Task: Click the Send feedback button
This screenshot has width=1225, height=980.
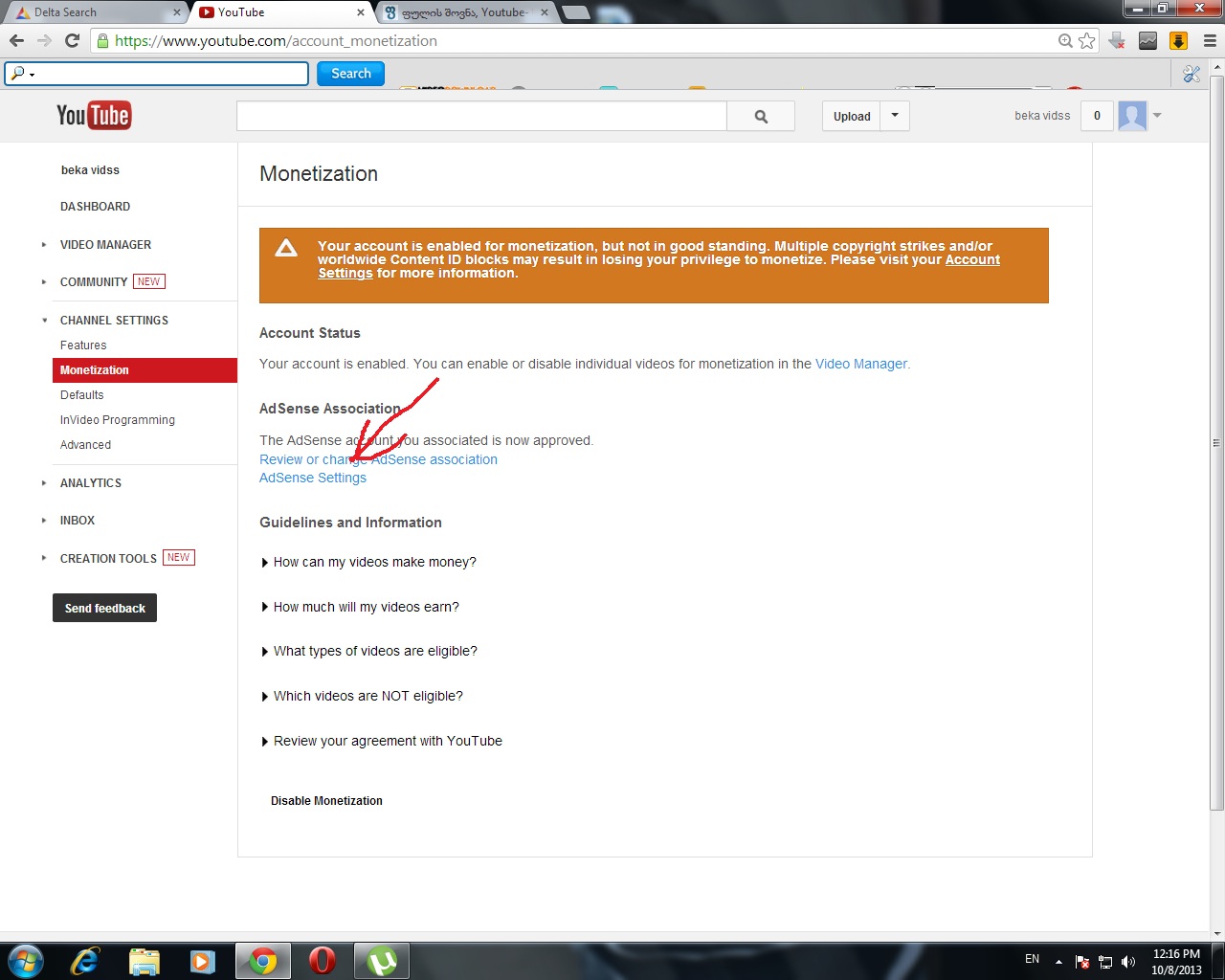Action: click(104, 609)
